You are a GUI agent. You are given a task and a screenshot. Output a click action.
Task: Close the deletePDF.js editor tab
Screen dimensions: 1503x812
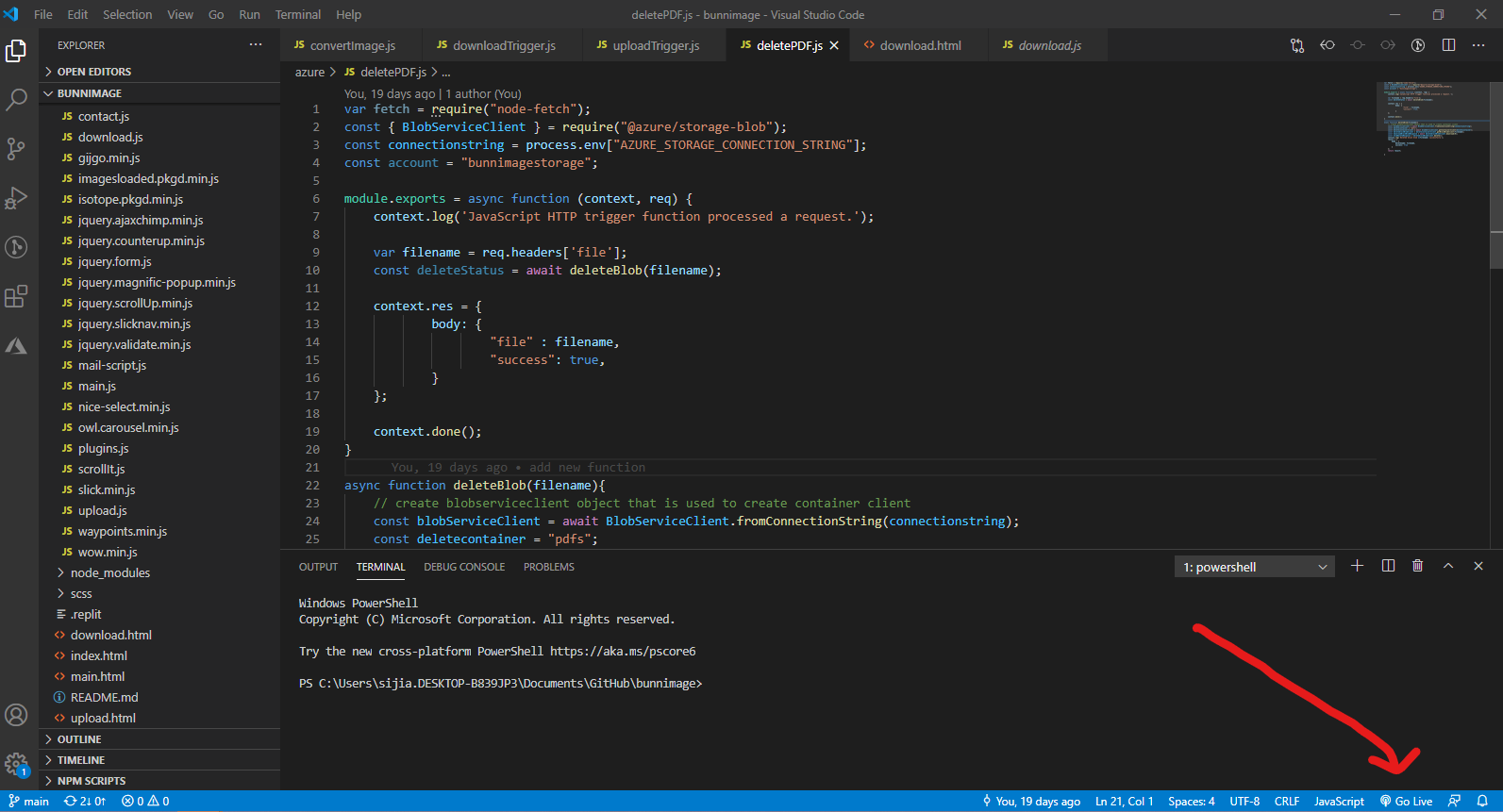point(834,45)
